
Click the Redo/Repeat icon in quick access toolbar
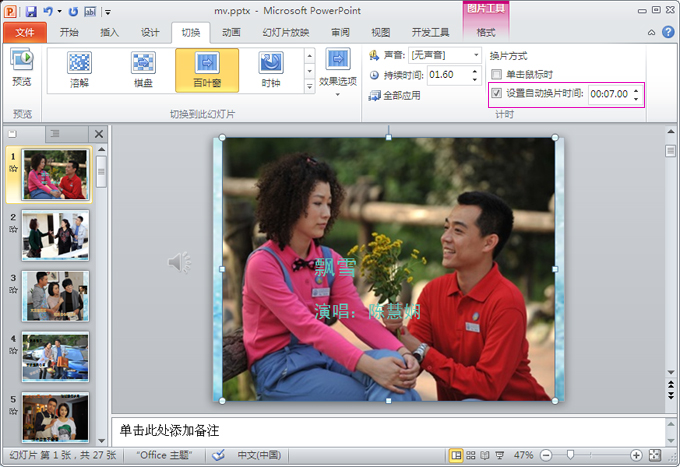pos(73,12)
